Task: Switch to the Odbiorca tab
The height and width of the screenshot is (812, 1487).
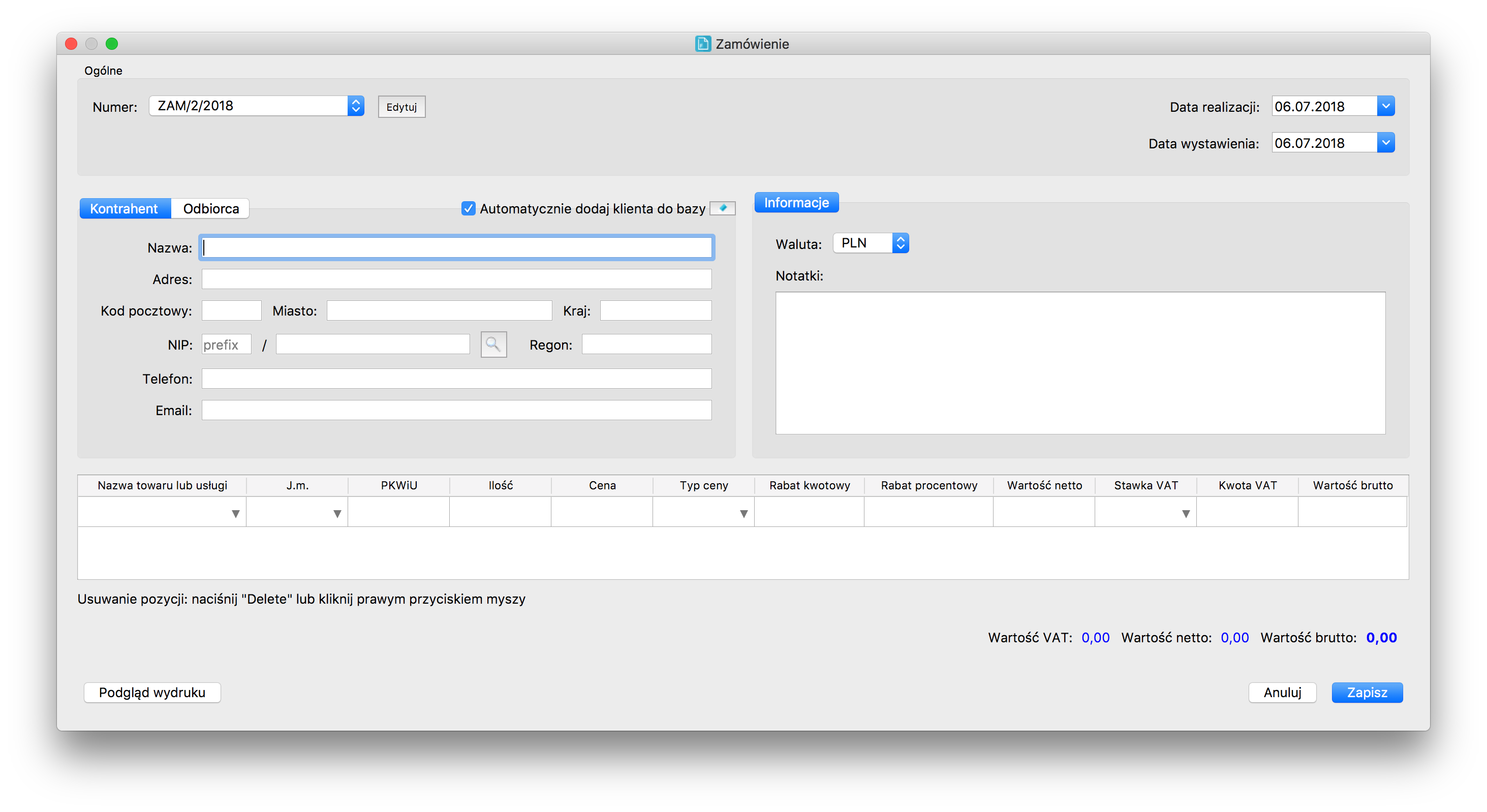Action: coord(211,208)
